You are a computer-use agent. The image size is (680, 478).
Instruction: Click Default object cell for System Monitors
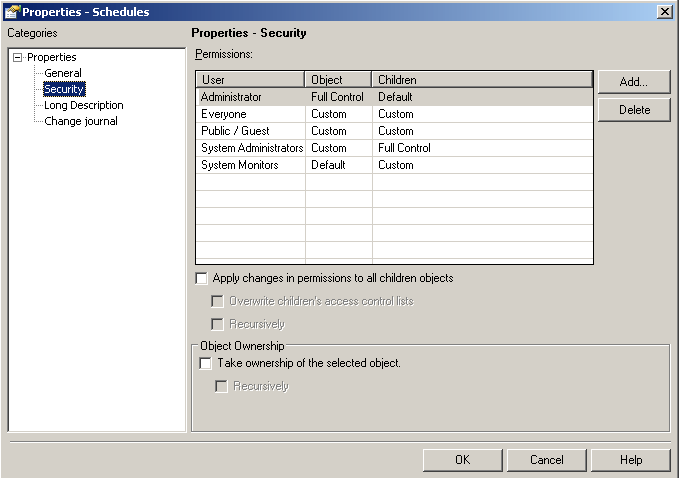[x=339, y=165]
